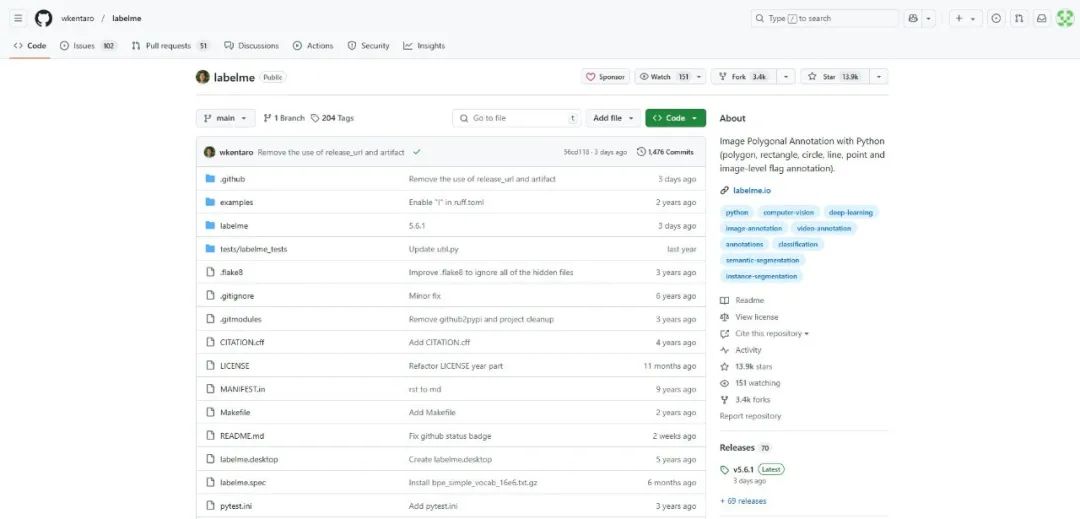The width and height of the screenshot is (1080, 519).
Task: Open the labelme.io website link
Action: [752, 191]
